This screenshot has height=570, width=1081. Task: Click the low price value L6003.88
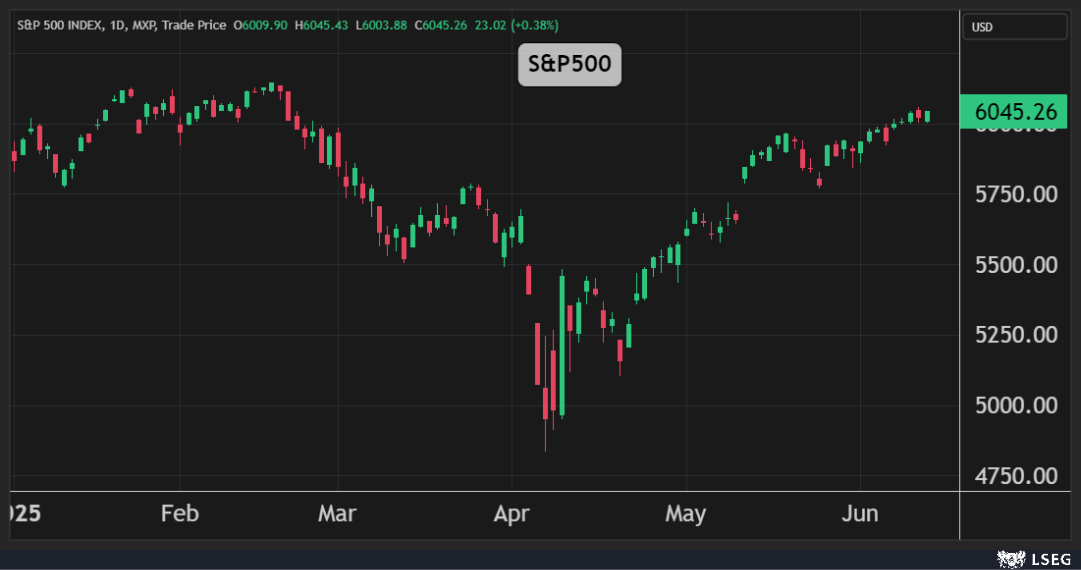(x=379, y=25)
